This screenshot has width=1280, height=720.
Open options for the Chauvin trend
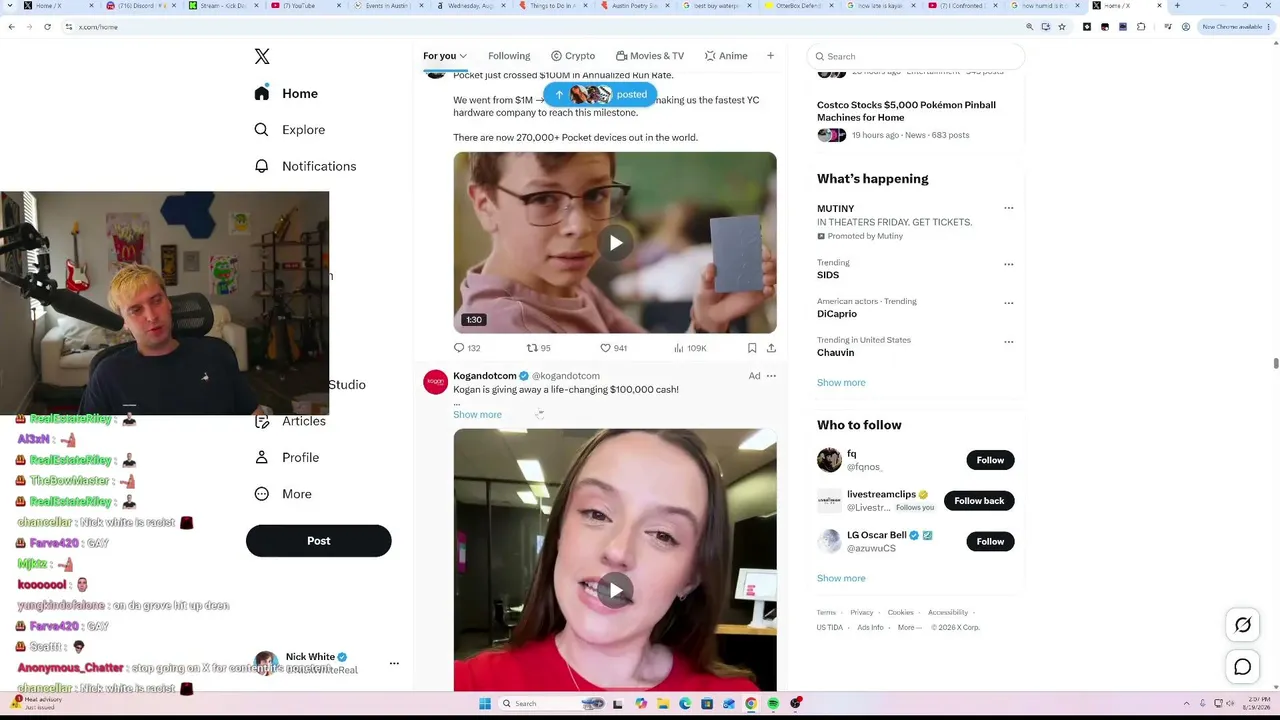[x=1008, y=342]
